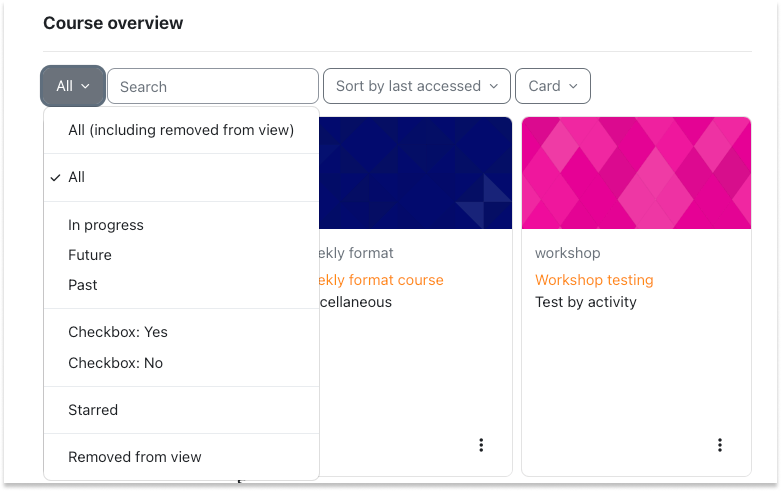Viewport: 781px width, 491px height.
Task: Filter courses by Past
Action: 181,285
